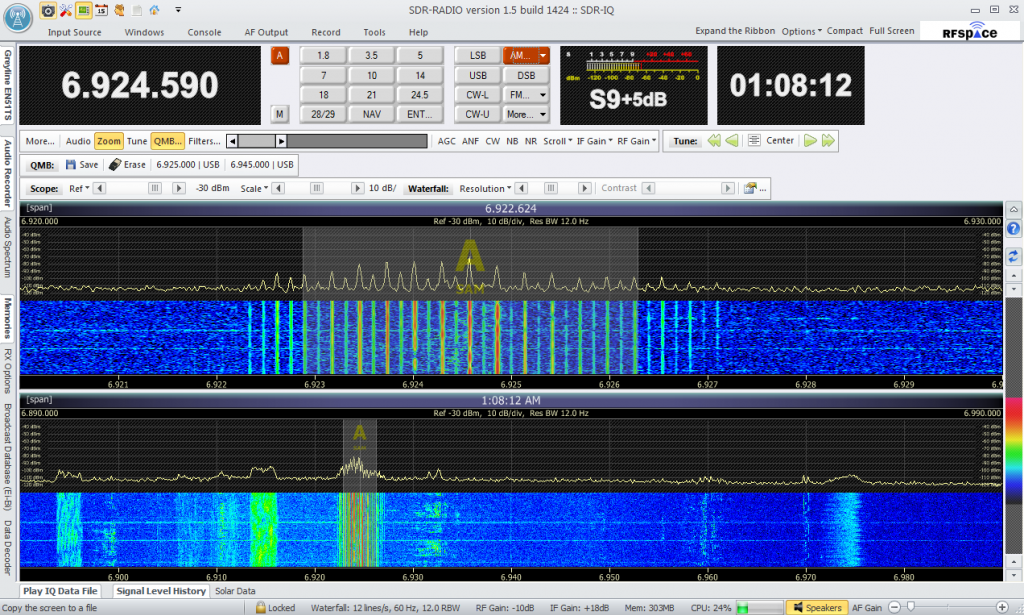Click the M memory button

point(280,114)
